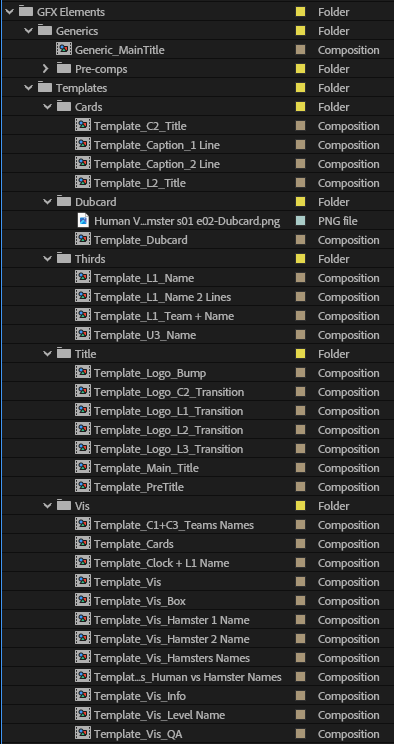This screenshot has width=394, height=744.
Task: Click the Type text of Template_Dubcard row
Action: [x=348, y=240]
